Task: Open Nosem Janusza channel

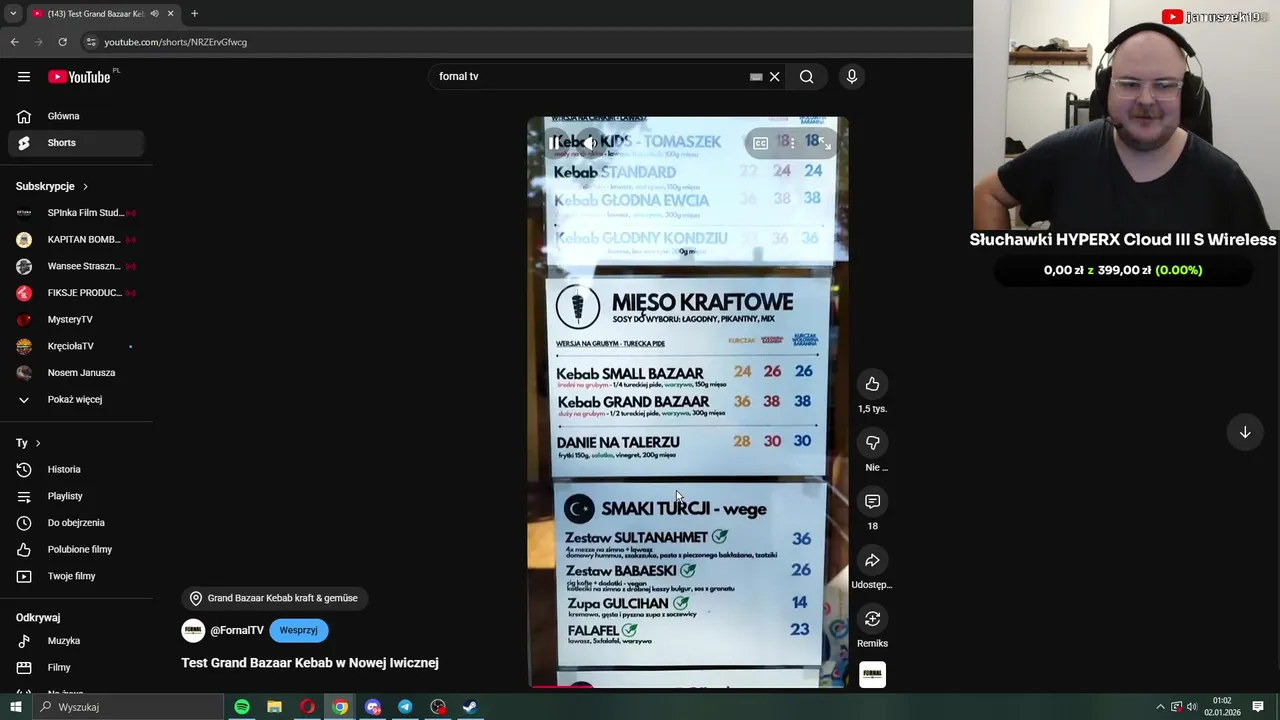Action: (x=76, y=373)
